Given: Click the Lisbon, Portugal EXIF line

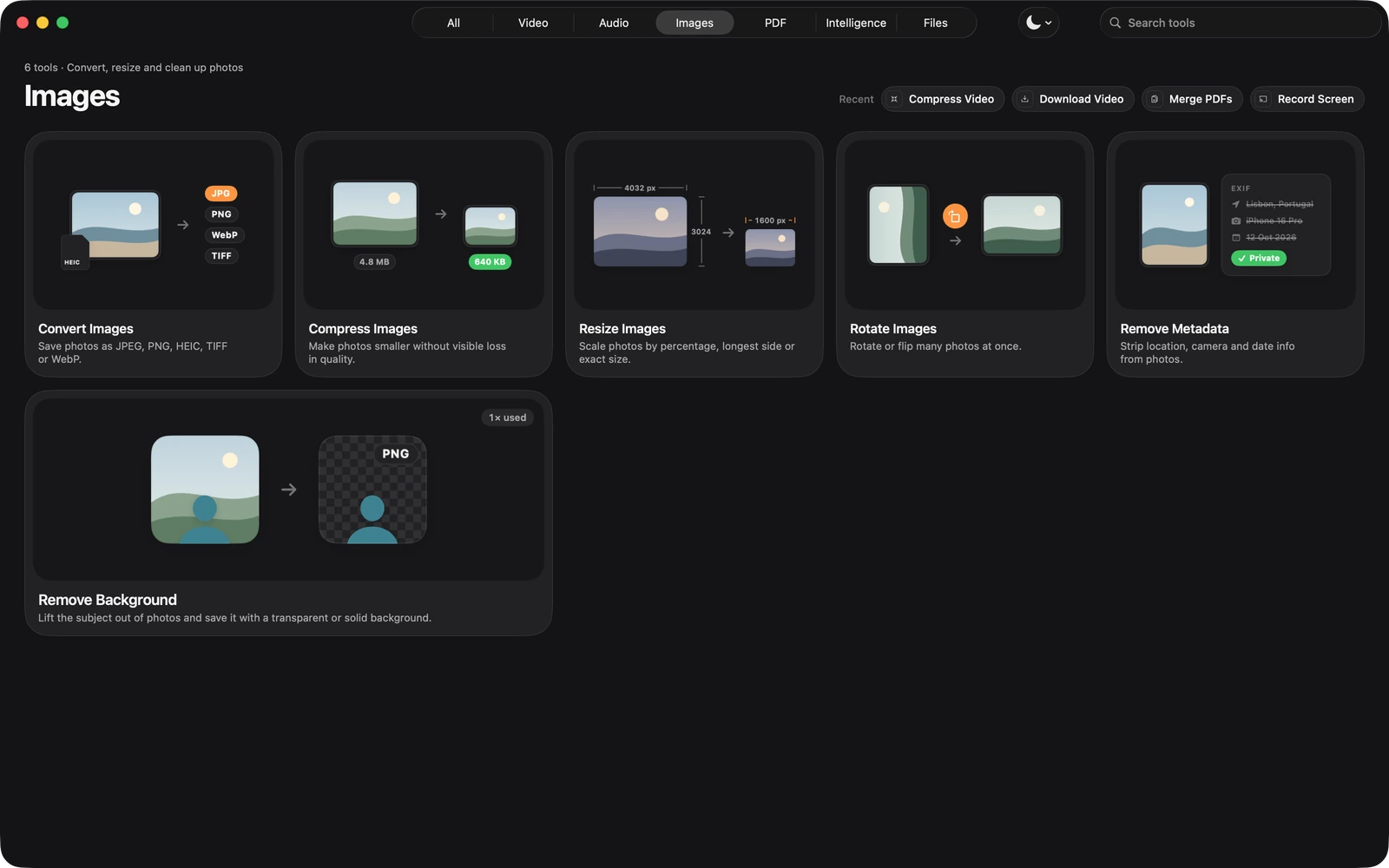Looking at the screenshot, I should (x=1273, y=204).
